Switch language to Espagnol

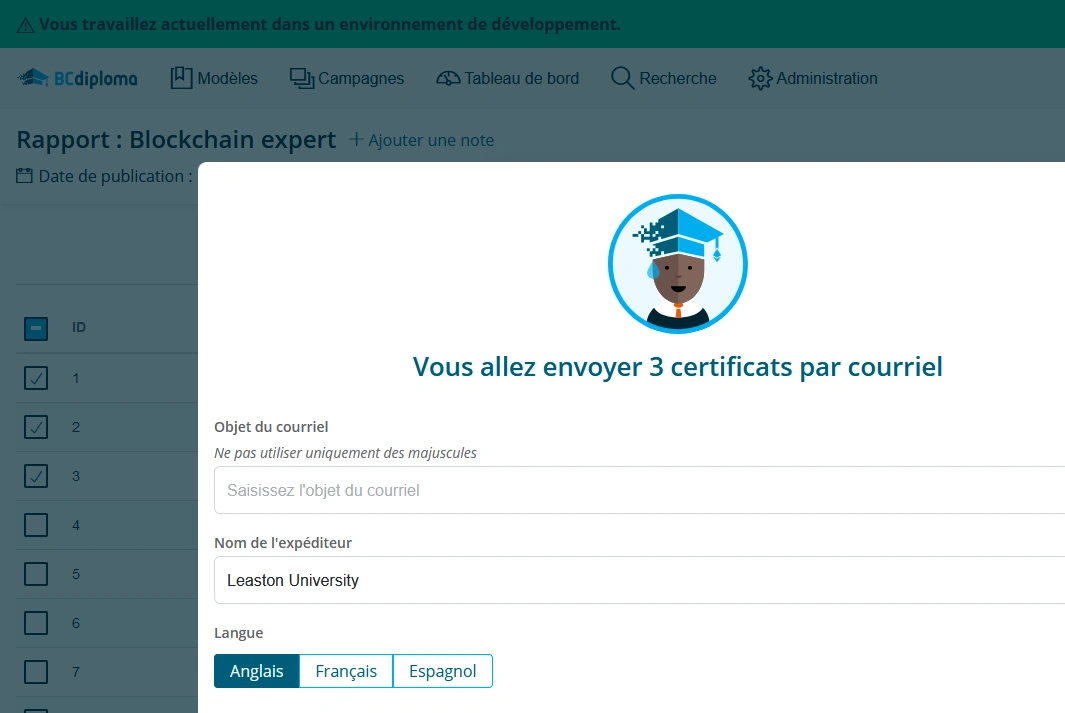click(x=443, y=671)
